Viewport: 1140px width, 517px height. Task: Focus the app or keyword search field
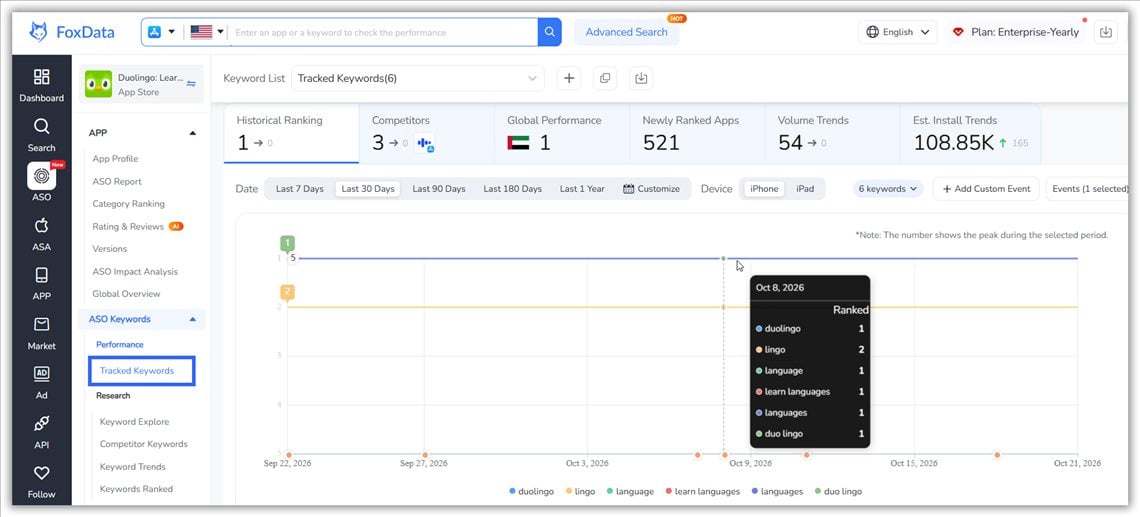pos(383,32)
